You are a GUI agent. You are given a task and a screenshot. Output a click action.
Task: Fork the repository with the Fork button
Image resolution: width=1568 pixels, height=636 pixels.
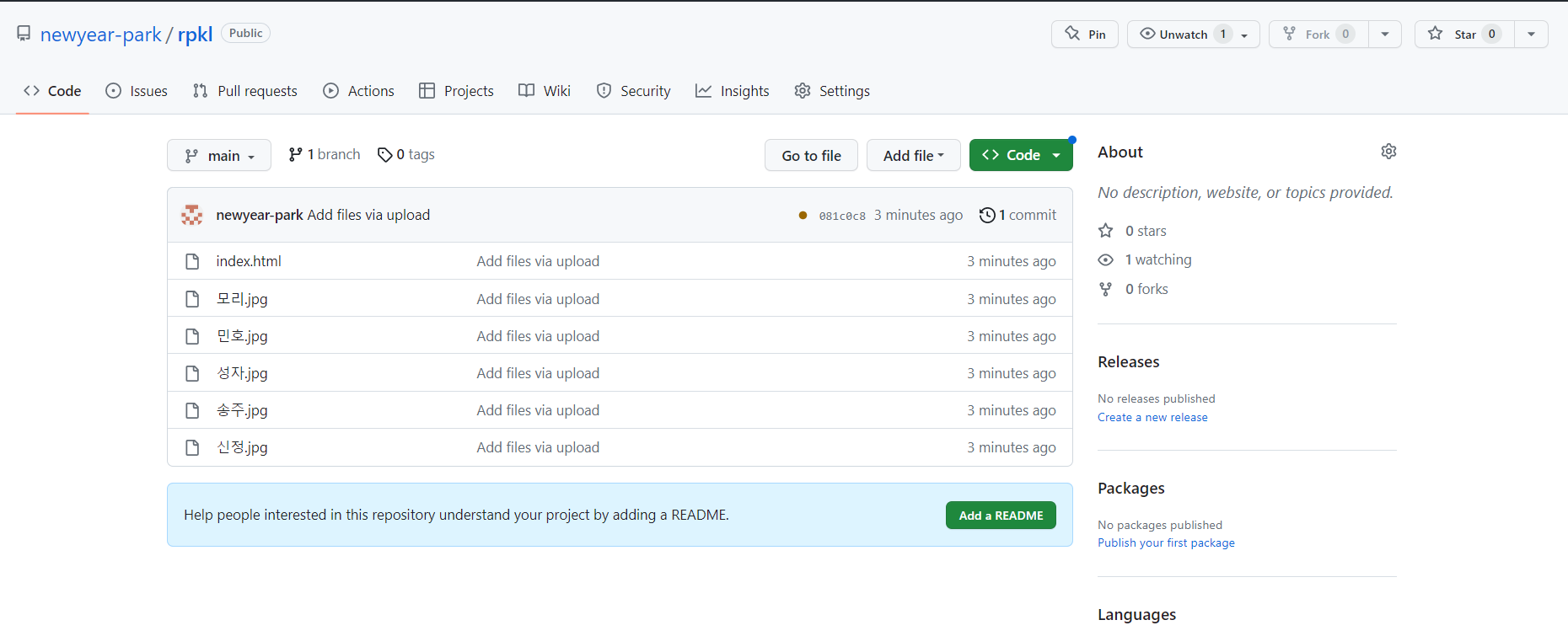tap(1318, 35)
